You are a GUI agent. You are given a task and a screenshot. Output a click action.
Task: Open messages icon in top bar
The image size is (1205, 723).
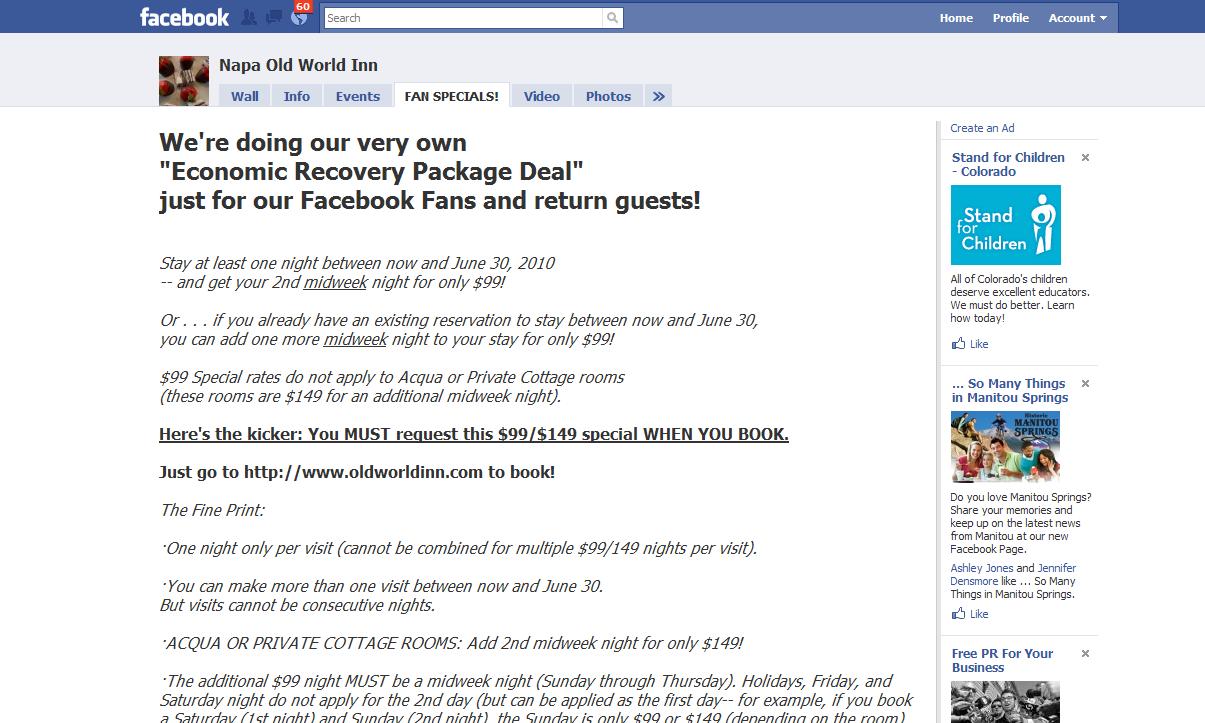click(273, 18)
